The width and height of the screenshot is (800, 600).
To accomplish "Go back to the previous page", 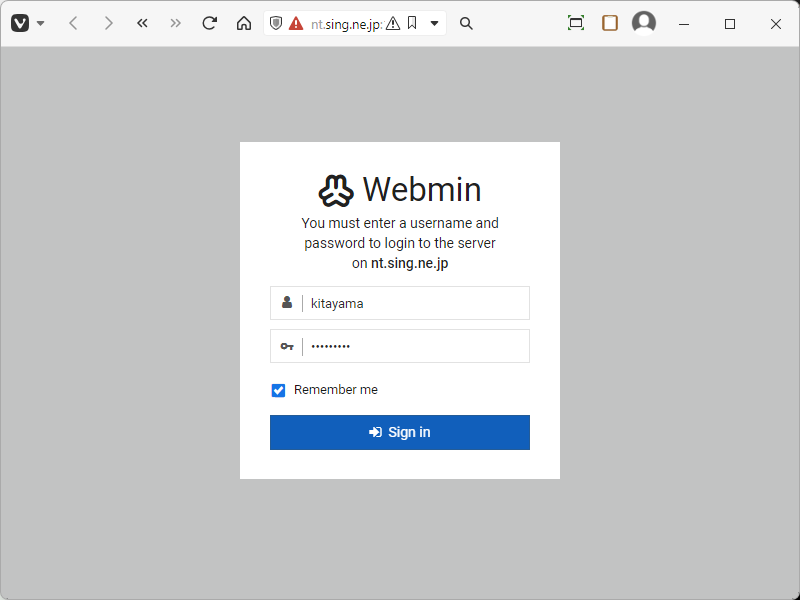I will [x=73, y=23].
